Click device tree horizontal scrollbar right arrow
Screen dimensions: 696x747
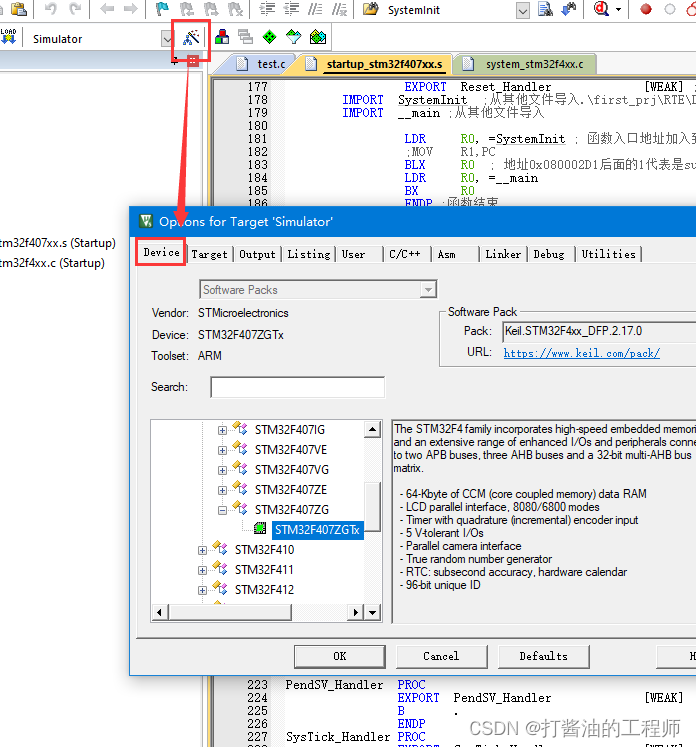click(x=355, y=613)
